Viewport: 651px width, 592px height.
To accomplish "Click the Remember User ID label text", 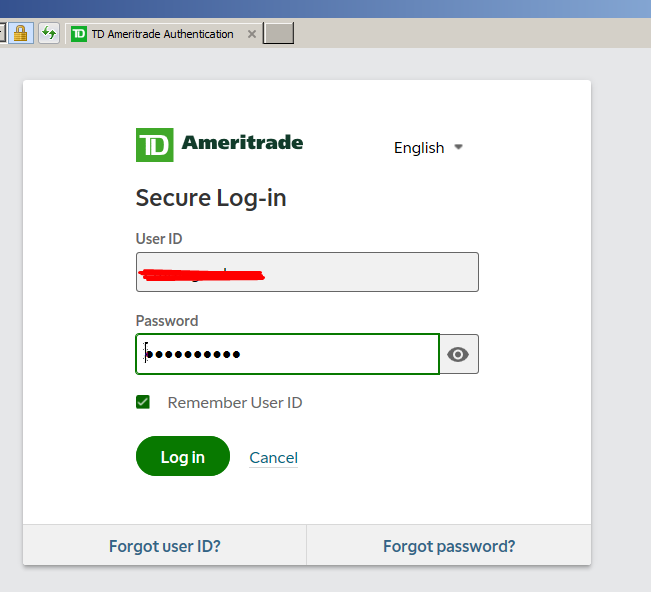I will point(235,403).
